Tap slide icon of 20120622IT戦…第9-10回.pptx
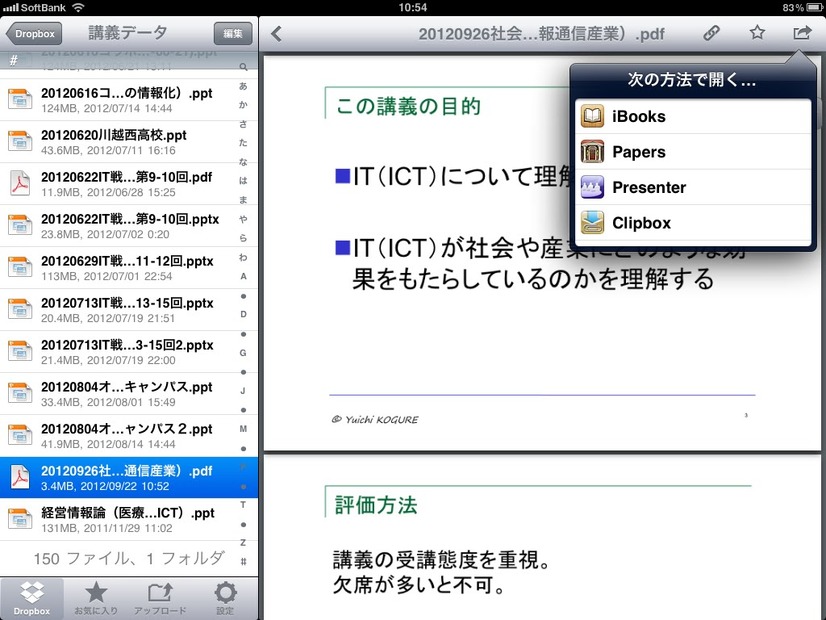The image size is (826, 620). click(20, 225)
